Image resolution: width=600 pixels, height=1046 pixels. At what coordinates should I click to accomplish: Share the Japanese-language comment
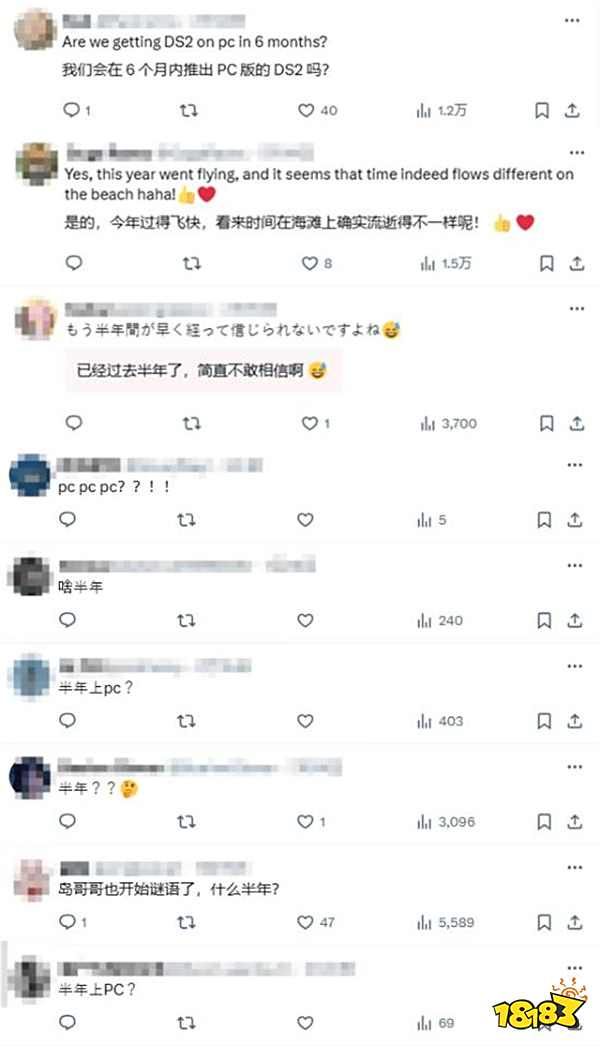(x=577, y=423)
